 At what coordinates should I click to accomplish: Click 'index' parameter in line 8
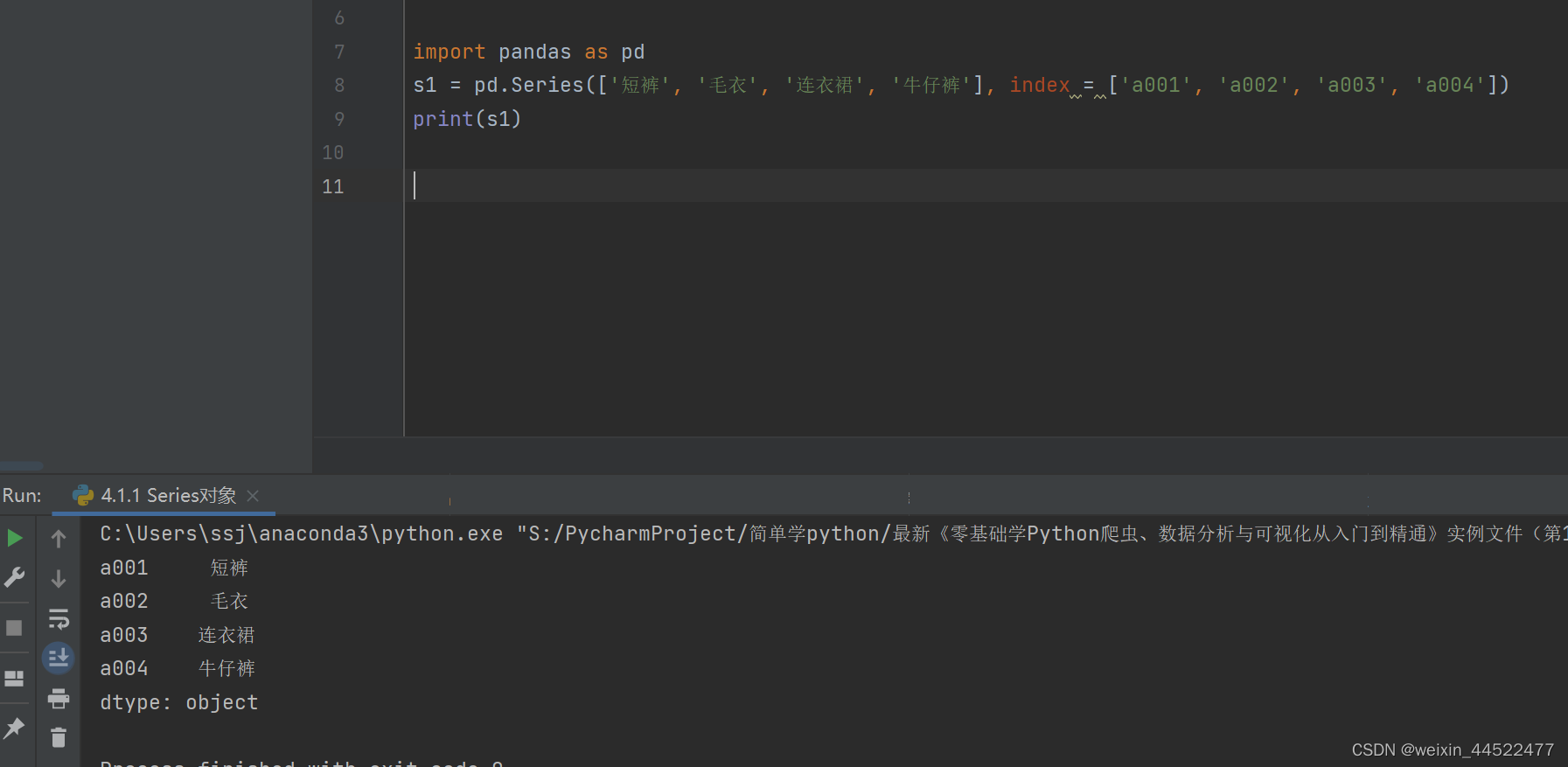pos(1040,85)
